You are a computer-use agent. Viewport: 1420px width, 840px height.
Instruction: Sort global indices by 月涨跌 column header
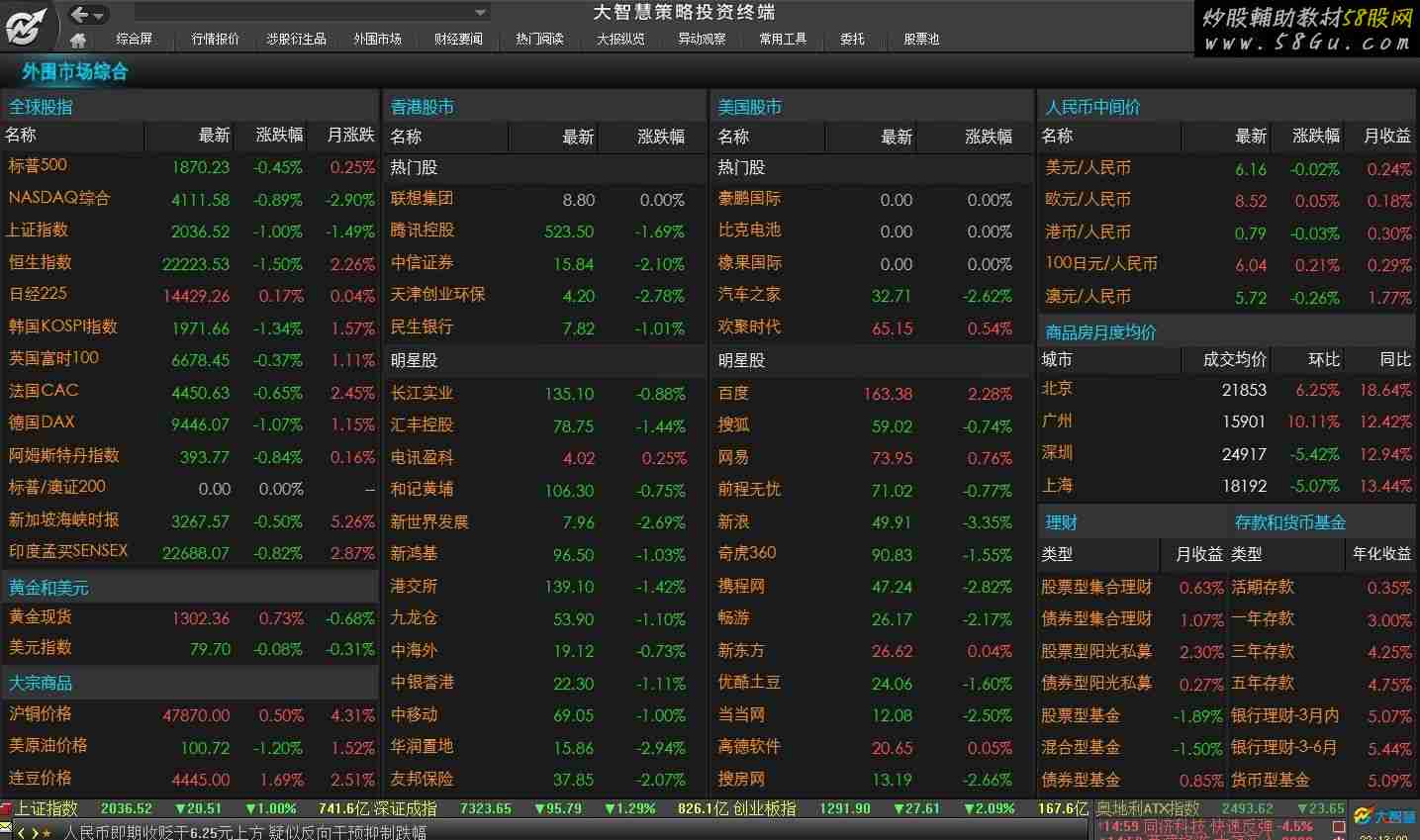click(x=351, y=135)
